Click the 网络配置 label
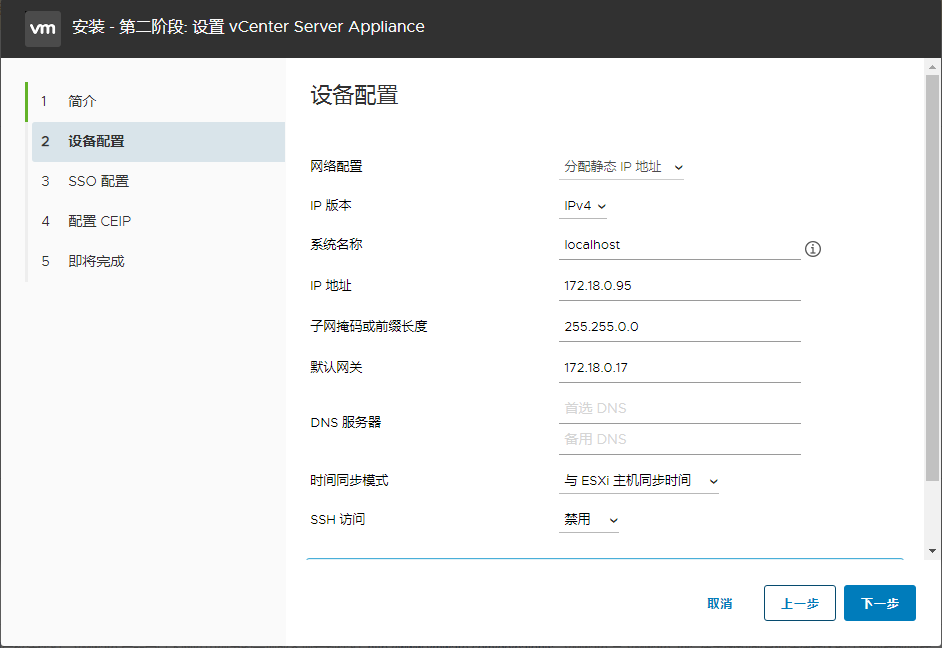Viewport: 942px width, 648px height. coord(336,166)
